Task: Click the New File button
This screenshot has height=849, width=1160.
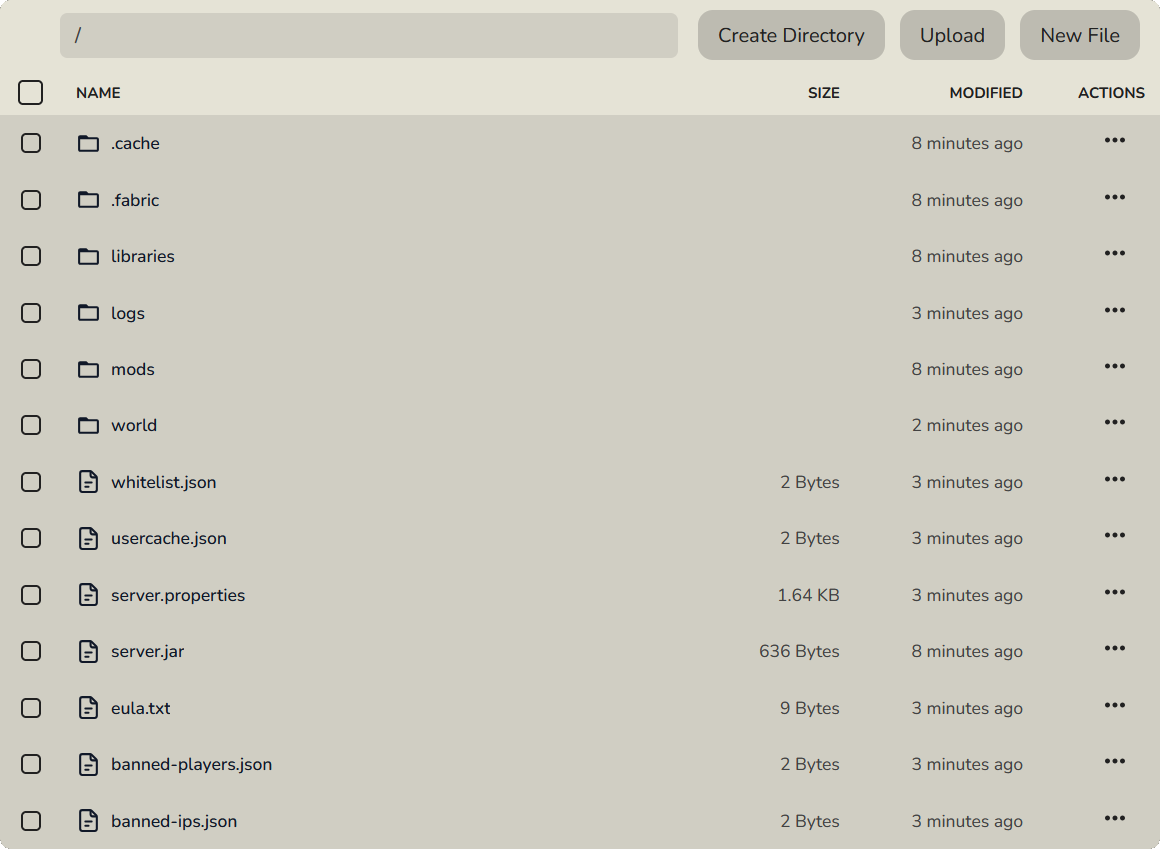Action: (1079, 35)
